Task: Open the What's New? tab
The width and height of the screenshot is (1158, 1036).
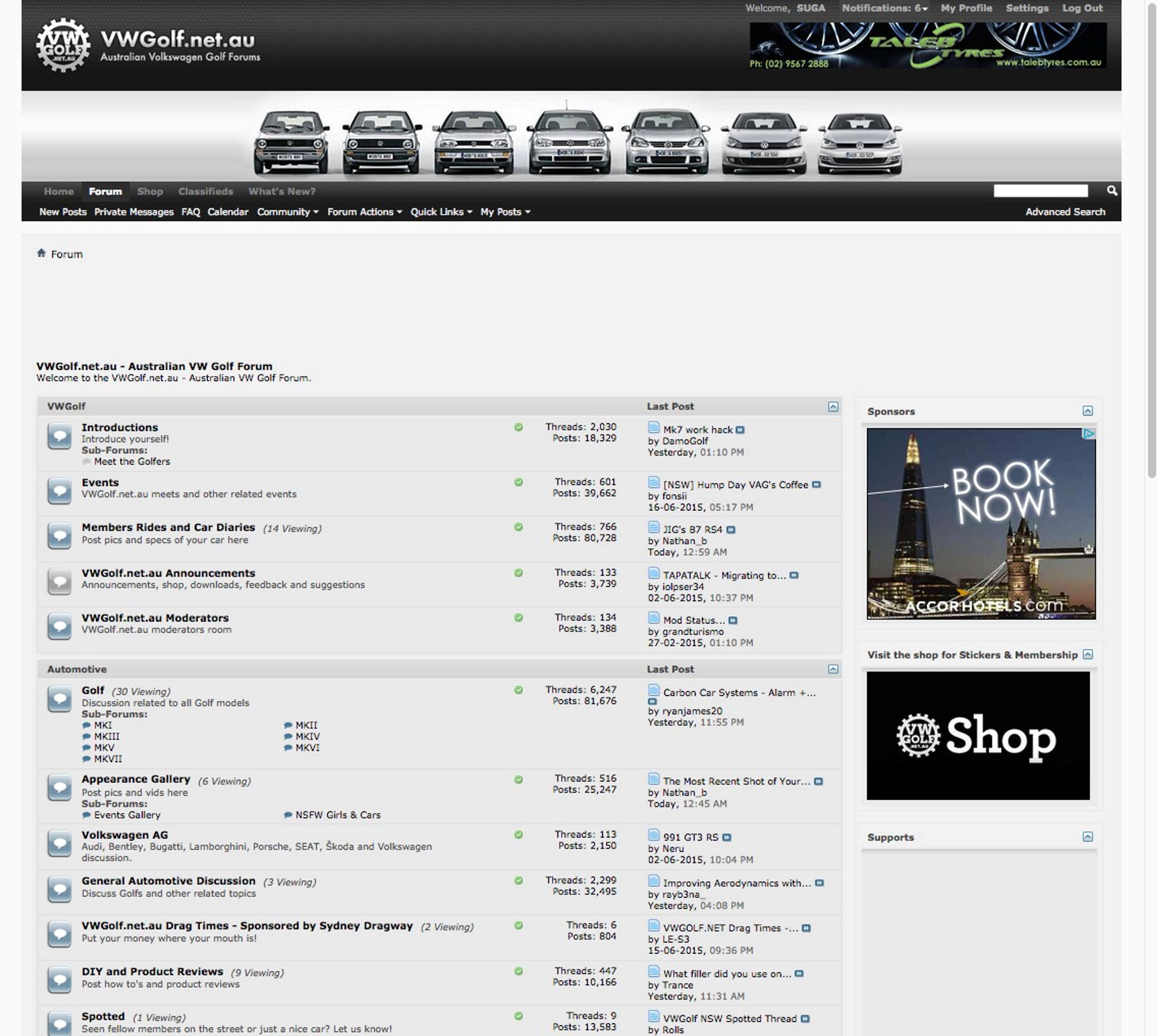Action: pyautogui.click(x=282, y=191)
